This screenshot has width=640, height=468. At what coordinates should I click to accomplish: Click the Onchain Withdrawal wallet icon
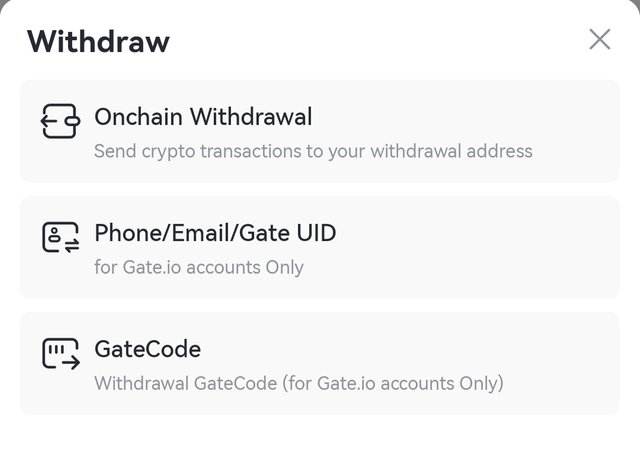click(60, 121)
